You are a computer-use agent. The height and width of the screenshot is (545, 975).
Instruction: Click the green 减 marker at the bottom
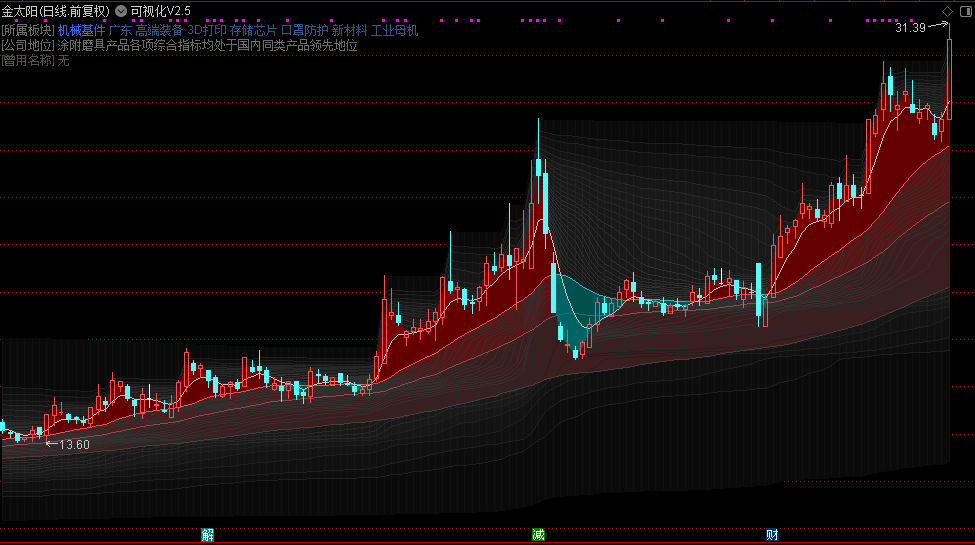point(538,534)
